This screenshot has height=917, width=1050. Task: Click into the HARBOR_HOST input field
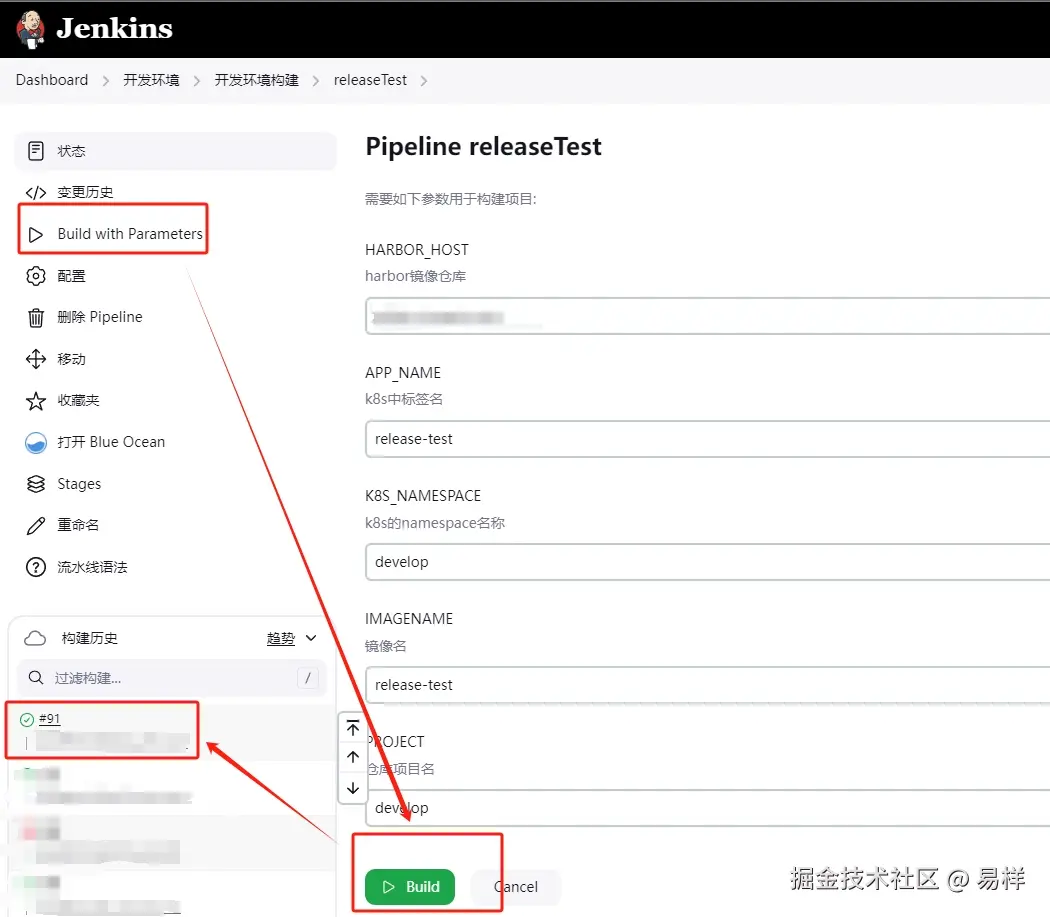point(707,316)
